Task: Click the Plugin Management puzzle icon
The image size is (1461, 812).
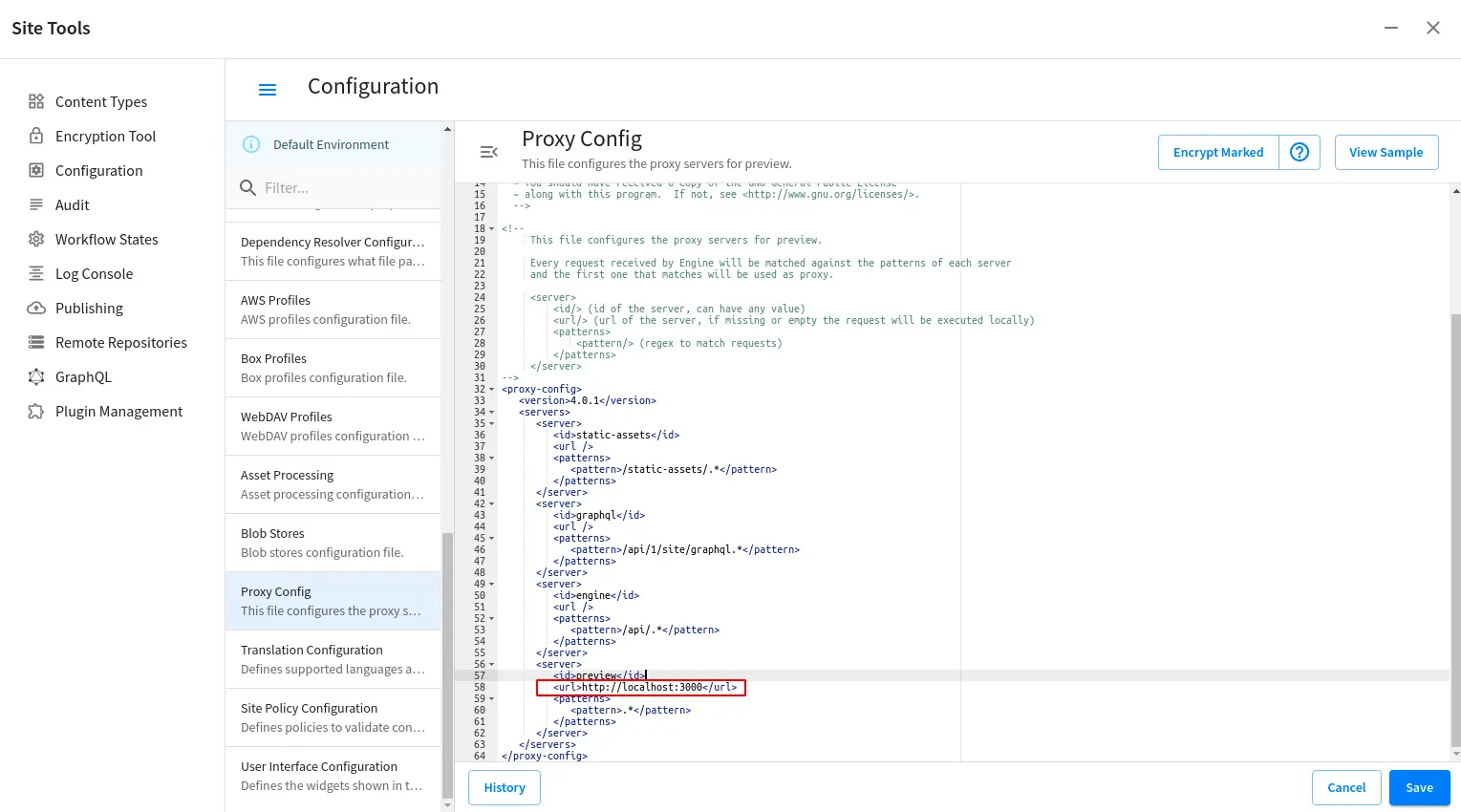Action: pyautogui.click(x=36, y=411)
